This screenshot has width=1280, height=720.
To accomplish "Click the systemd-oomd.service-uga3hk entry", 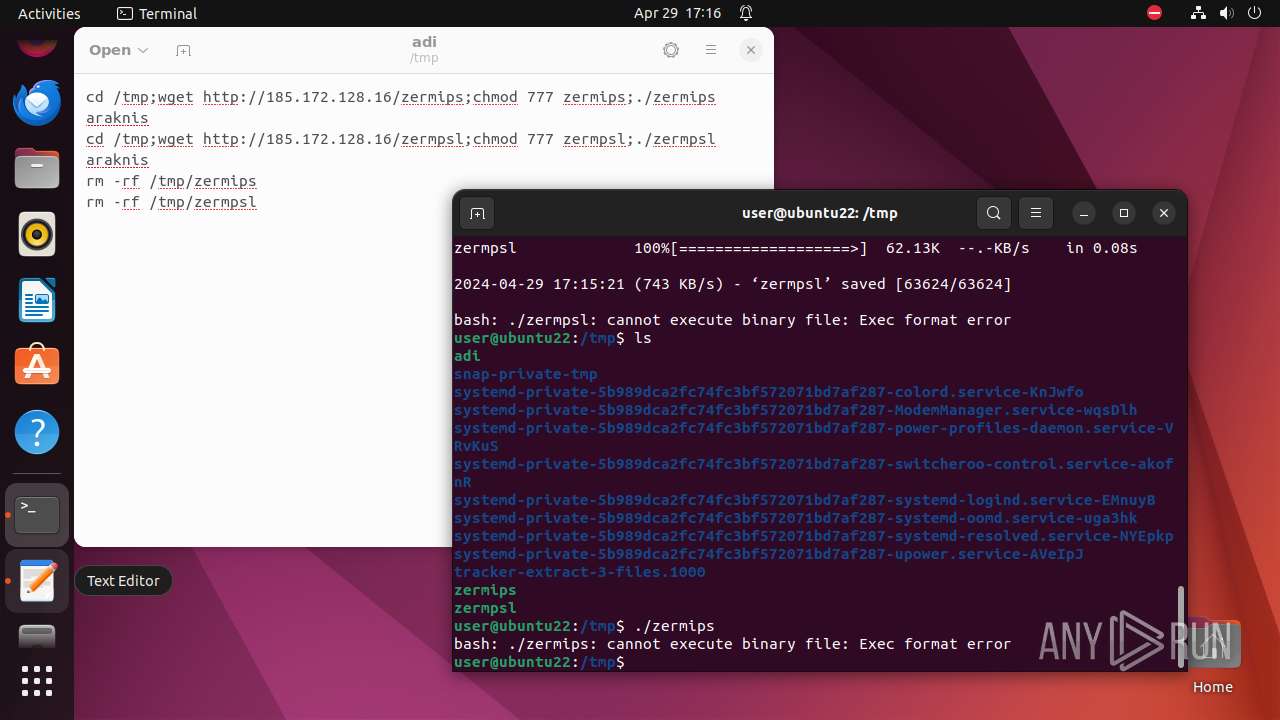I will [795, 518].
